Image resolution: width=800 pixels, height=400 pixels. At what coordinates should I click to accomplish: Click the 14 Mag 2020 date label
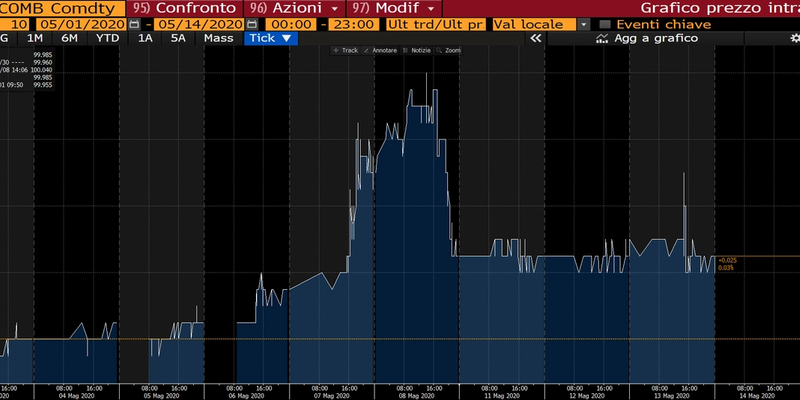point(757,395)
